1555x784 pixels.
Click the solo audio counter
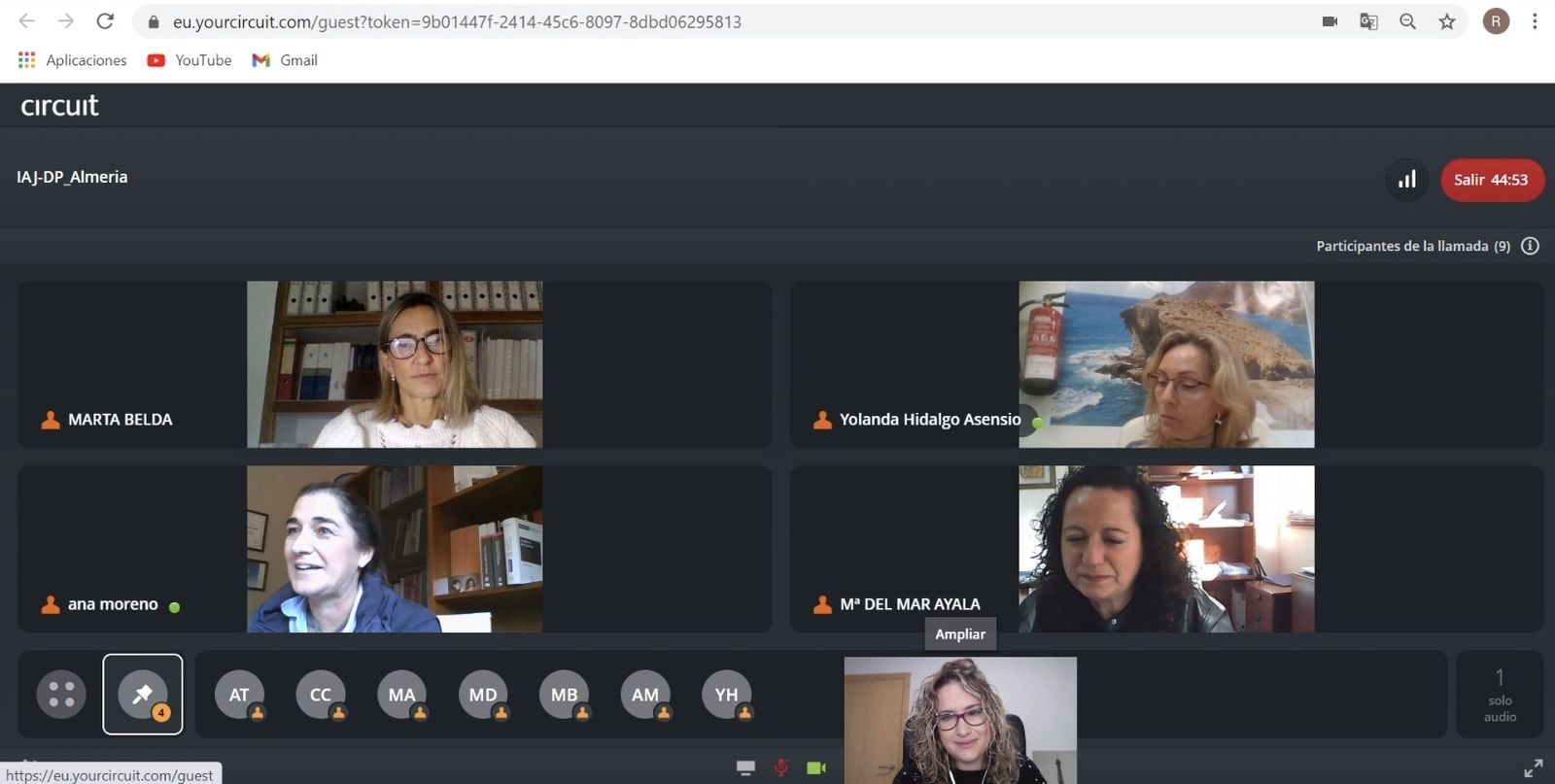tap(1500, 695)
